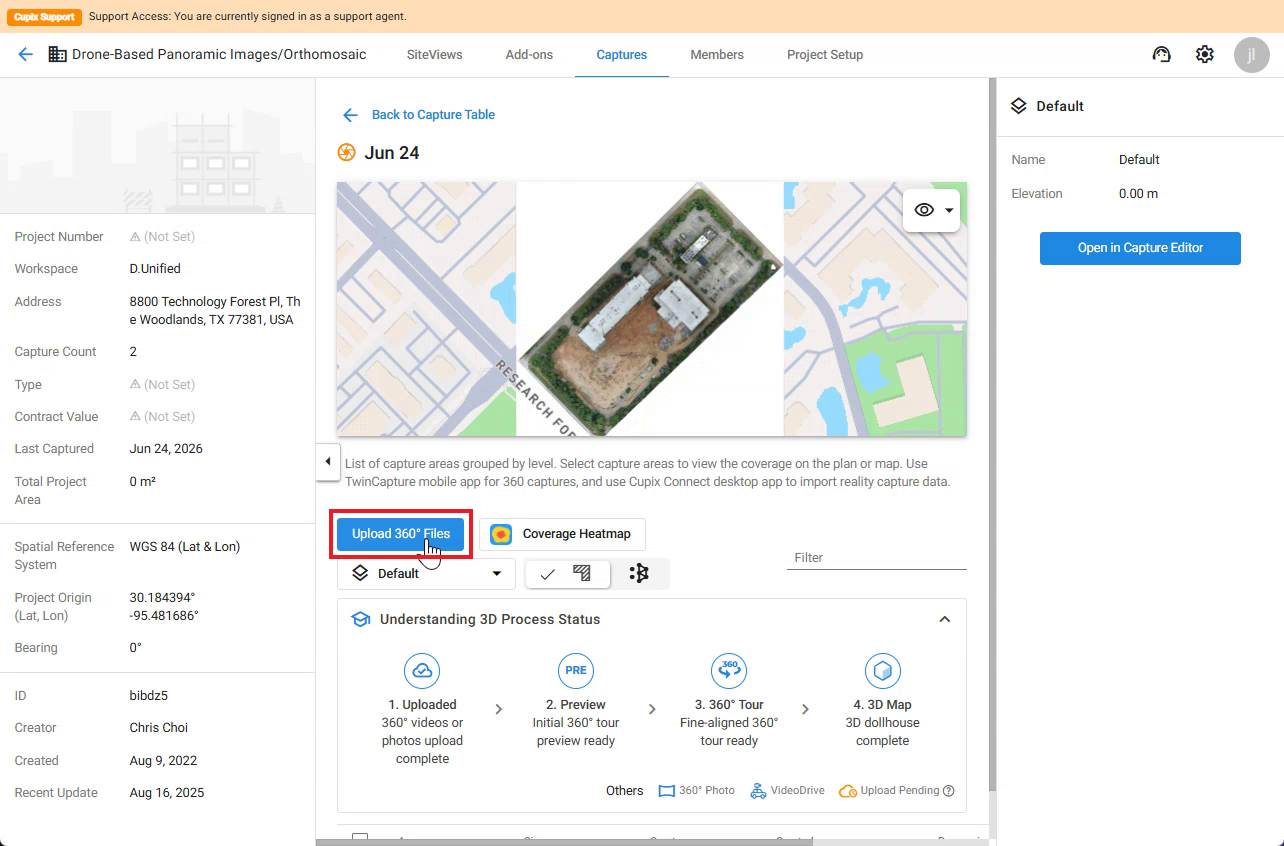Toggle the map eye visibility icon
This screenshot has height=846, width=1284.
[924, 210]
